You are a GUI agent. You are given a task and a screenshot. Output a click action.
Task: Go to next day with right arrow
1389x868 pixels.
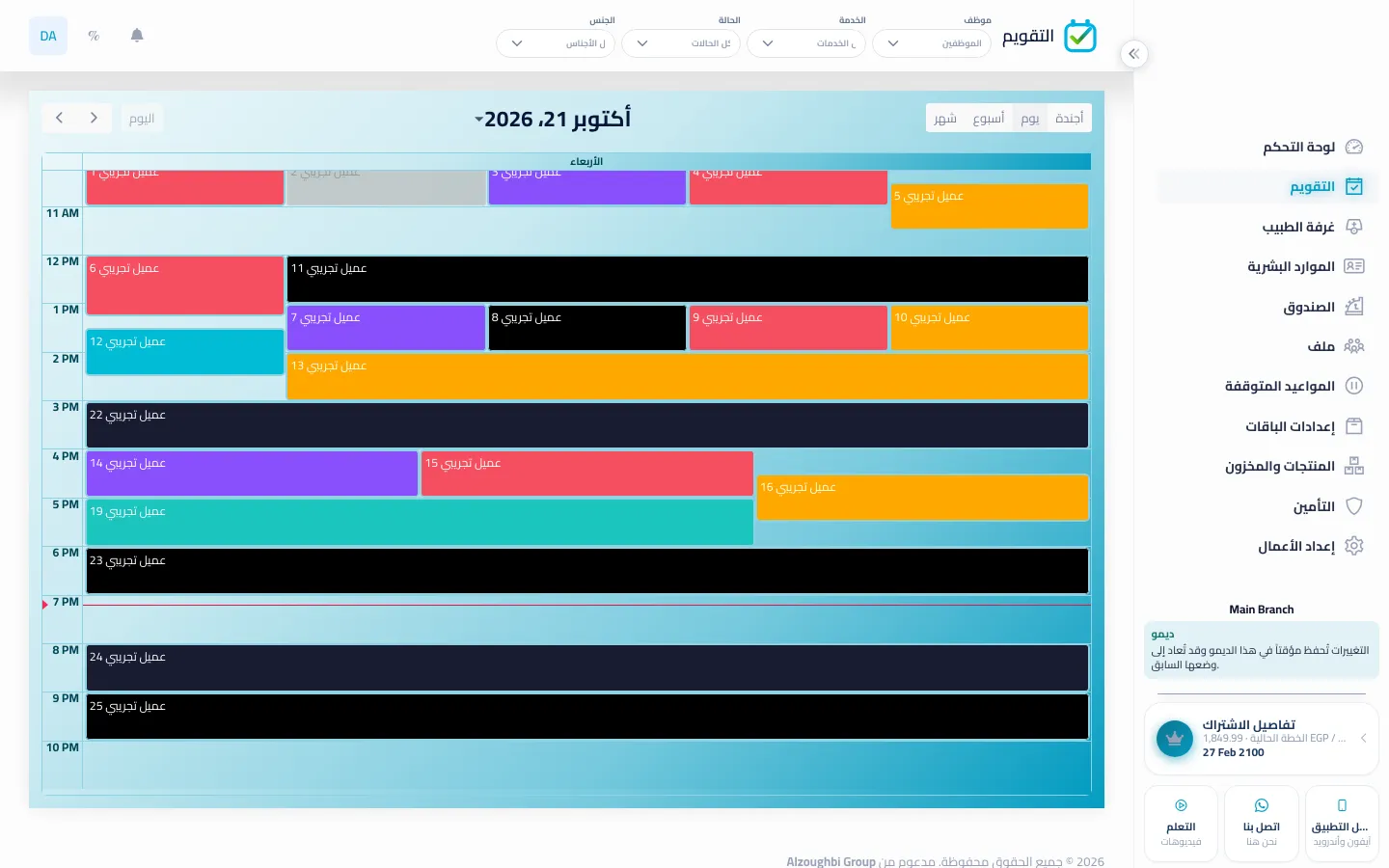pyautogui.click(x=94, y=118)
